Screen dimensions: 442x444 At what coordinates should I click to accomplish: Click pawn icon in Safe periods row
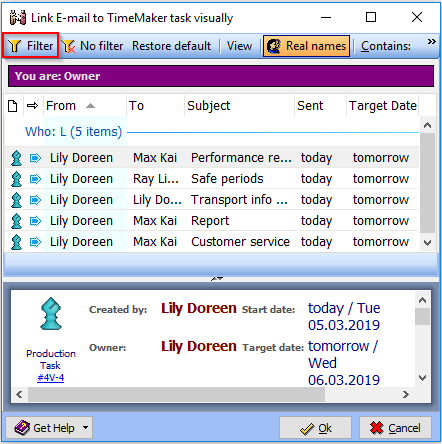(16, 179)
